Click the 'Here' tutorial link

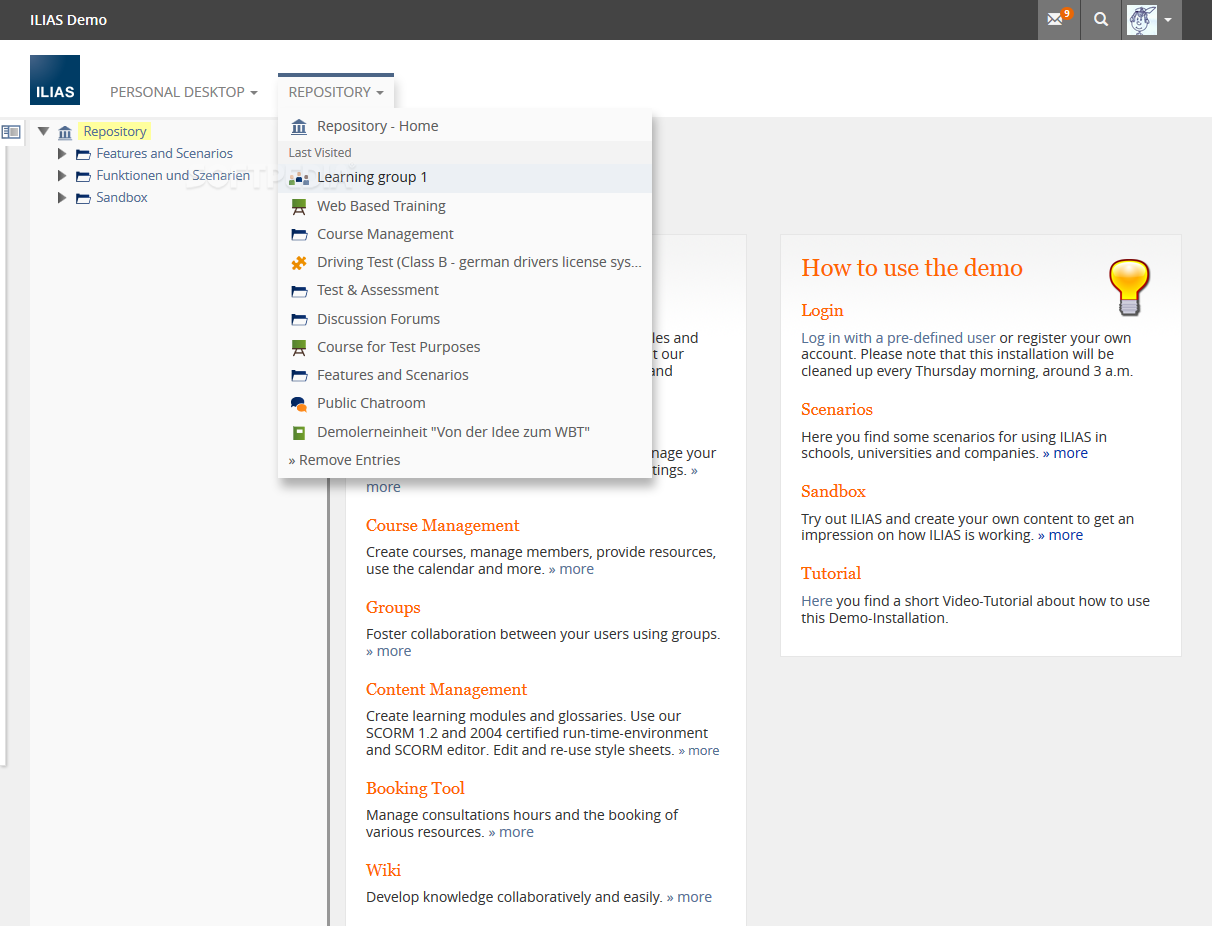tap(817, 601)
